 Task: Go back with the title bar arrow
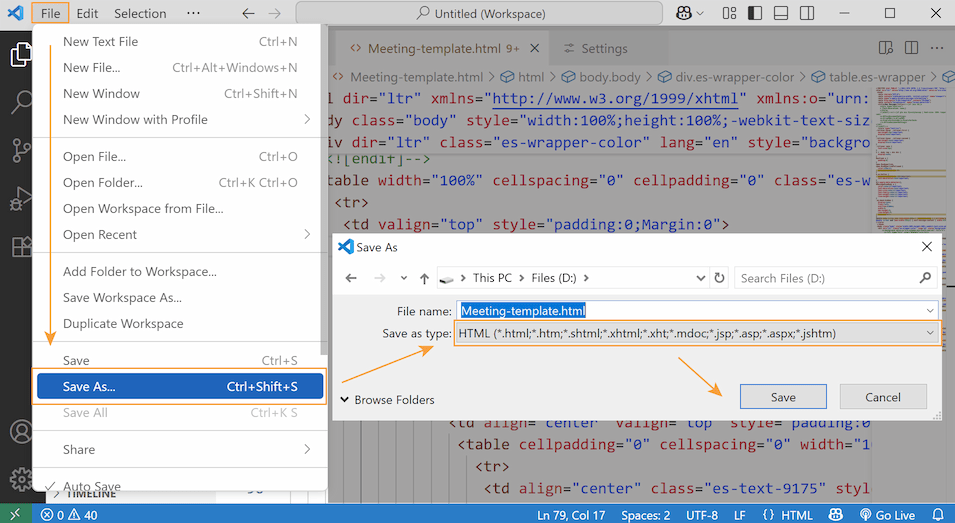[x=248, y=13]
